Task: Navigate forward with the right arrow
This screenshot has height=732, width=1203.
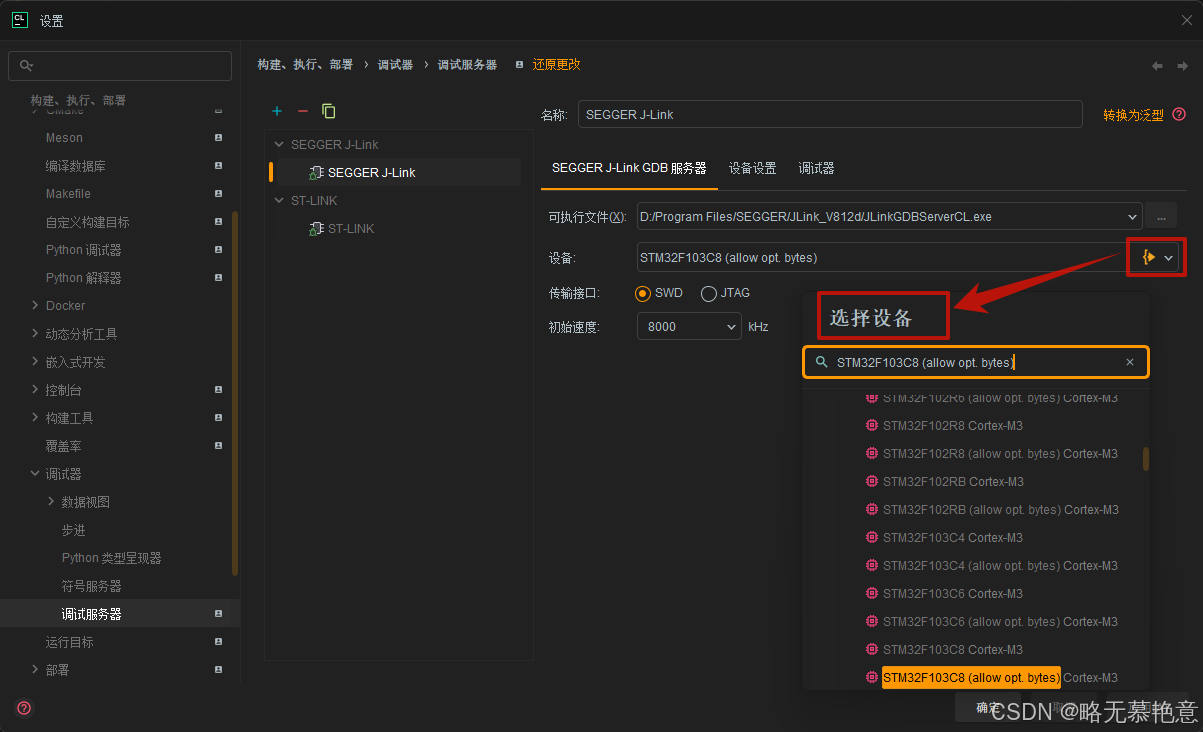Action: tap(1181, 66)
